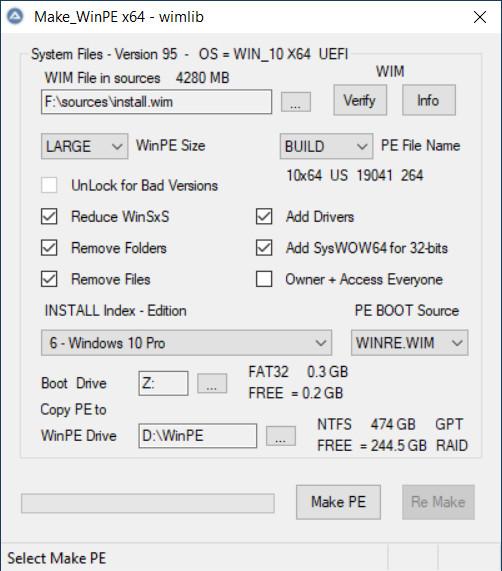Verify the WIM file
This screenshot has height=571, width=502.
360,100
